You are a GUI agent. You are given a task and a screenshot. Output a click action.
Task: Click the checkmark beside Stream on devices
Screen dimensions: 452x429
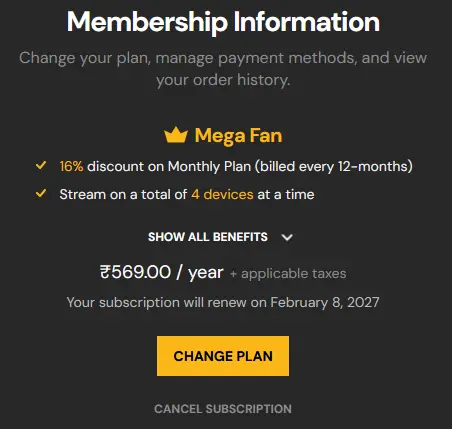(x=41, y=193)
